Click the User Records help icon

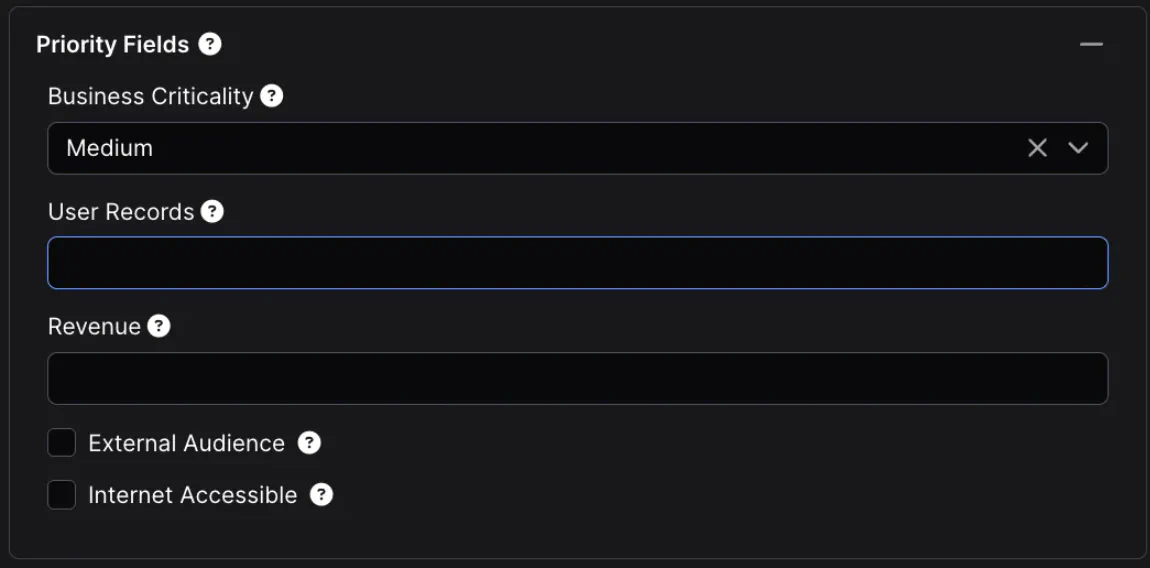point(212,211)
